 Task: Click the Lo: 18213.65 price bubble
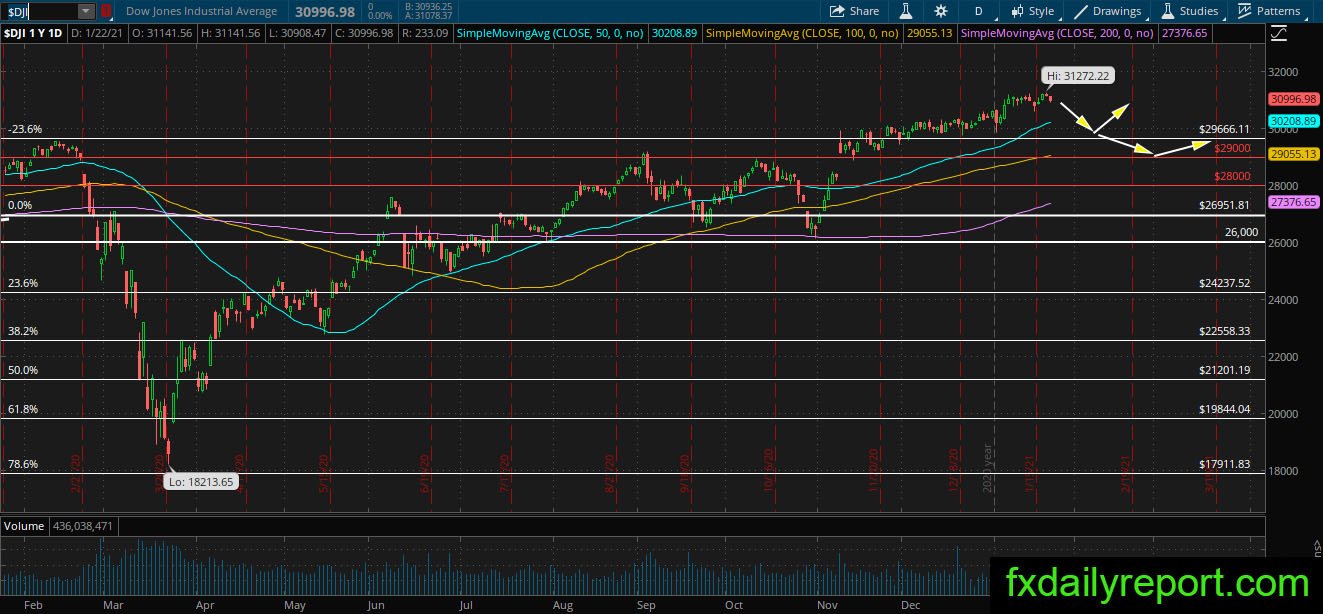click(x=203, y=481)
